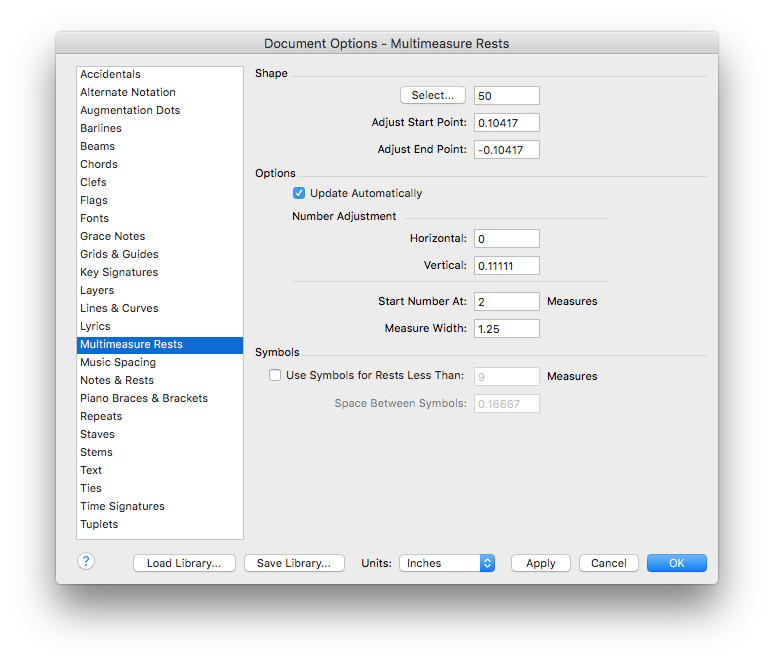
Task: Focus the Start Number At field
Action: click(506, 302)
